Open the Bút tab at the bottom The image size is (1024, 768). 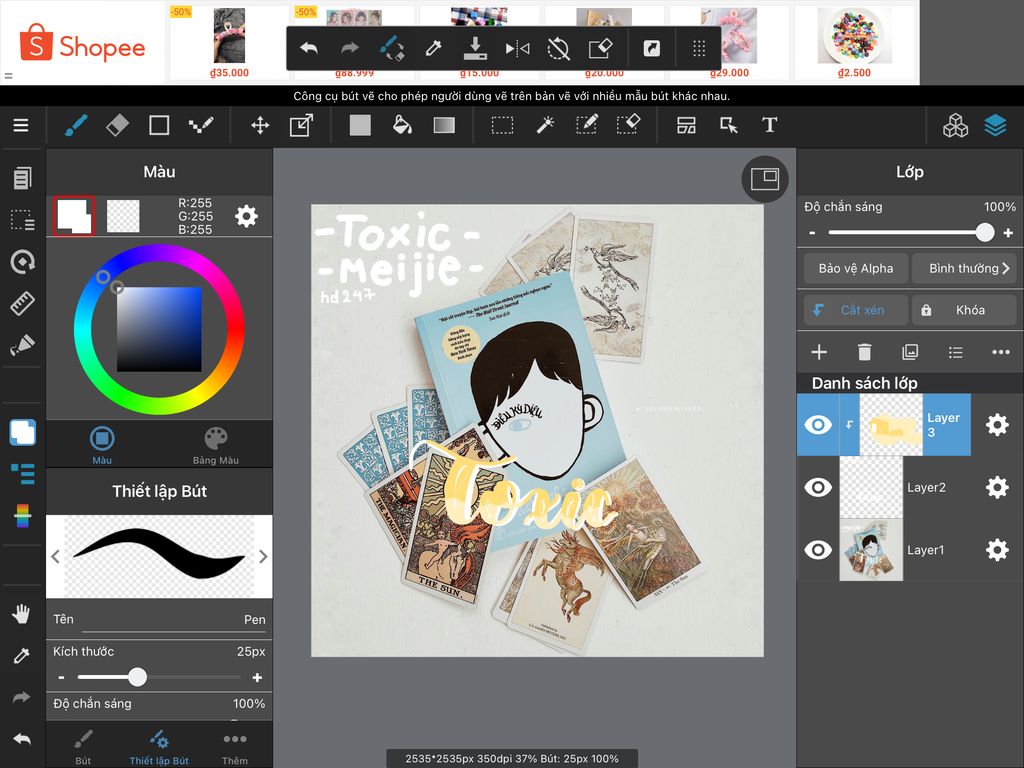click(83, 746)
